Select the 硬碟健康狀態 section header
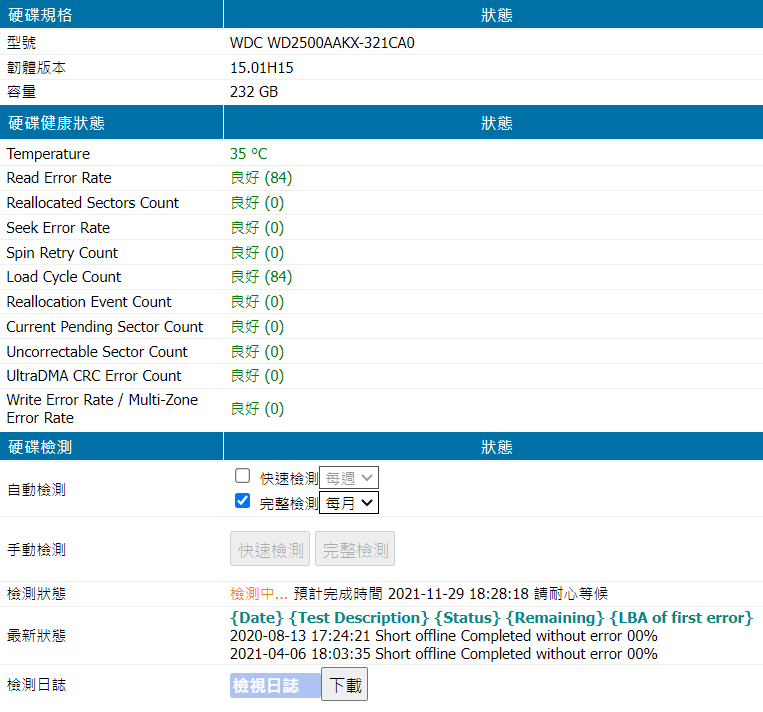This screenshot has height=712, width=763. [x=56, y=123]
